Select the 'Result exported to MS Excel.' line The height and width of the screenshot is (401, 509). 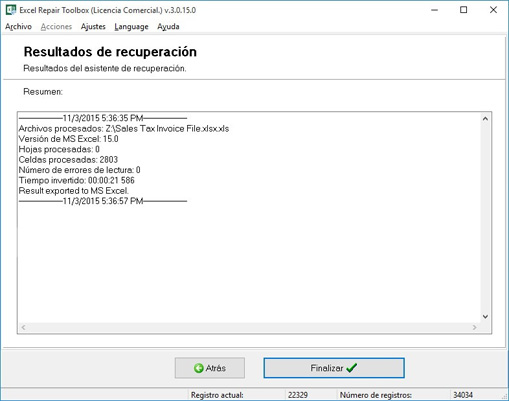(x=73, y=191)
